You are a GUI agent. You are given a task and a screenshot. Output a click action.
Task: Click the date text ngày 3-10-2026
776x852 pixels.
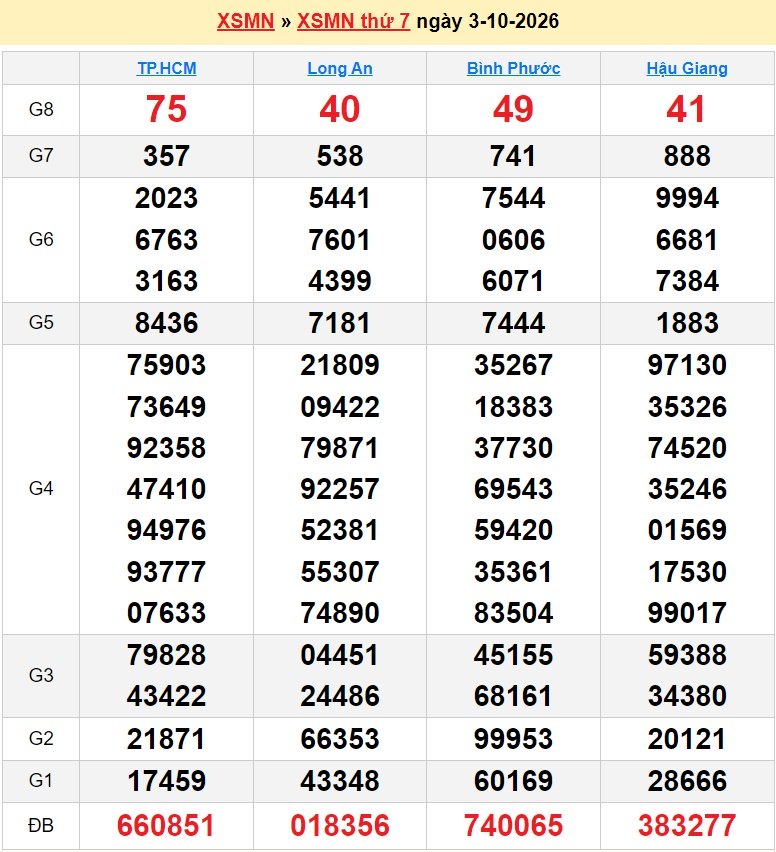click(x=487, y=21)
